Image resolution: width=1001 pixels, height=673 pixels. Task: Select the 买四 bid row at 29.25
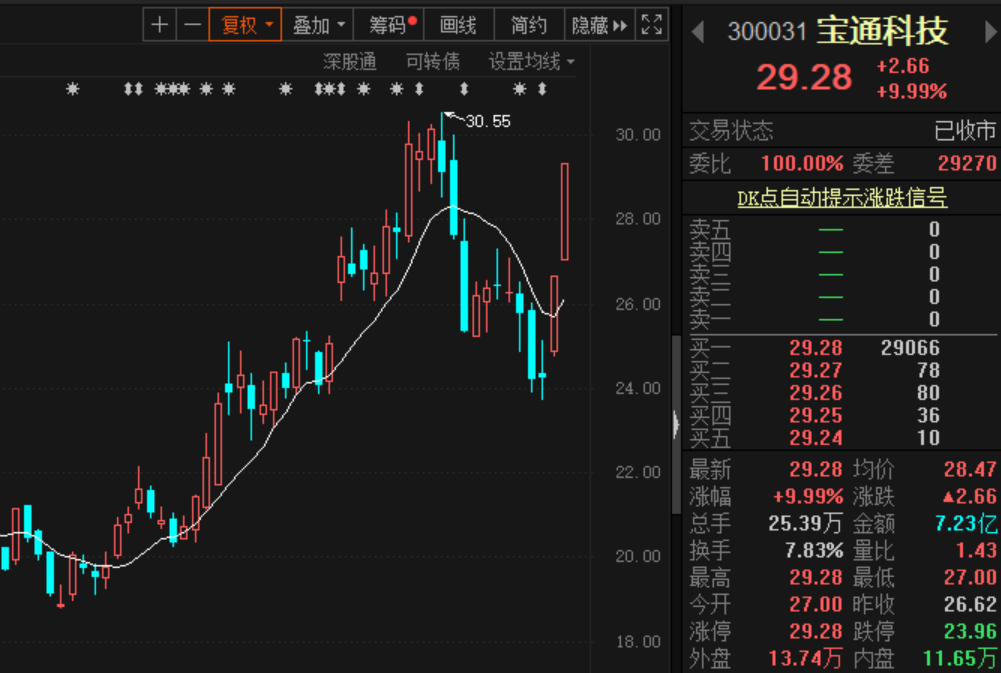[841, 416]
